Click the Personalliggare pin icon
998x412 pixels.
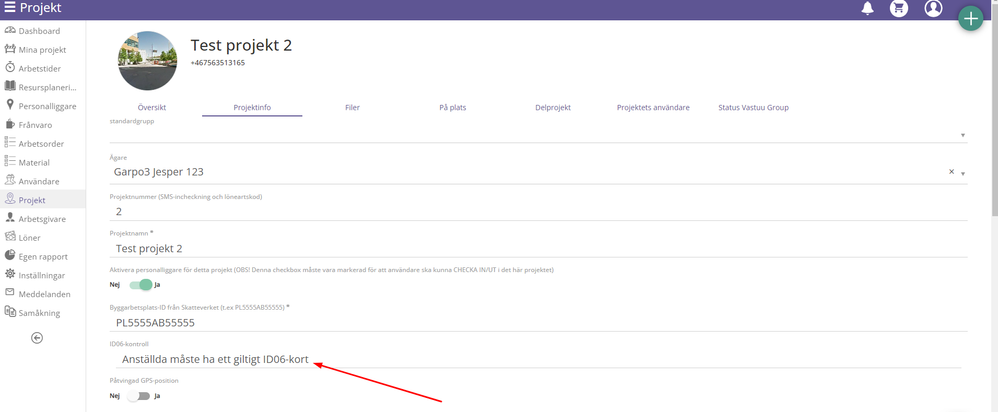(x=10, y=106)
